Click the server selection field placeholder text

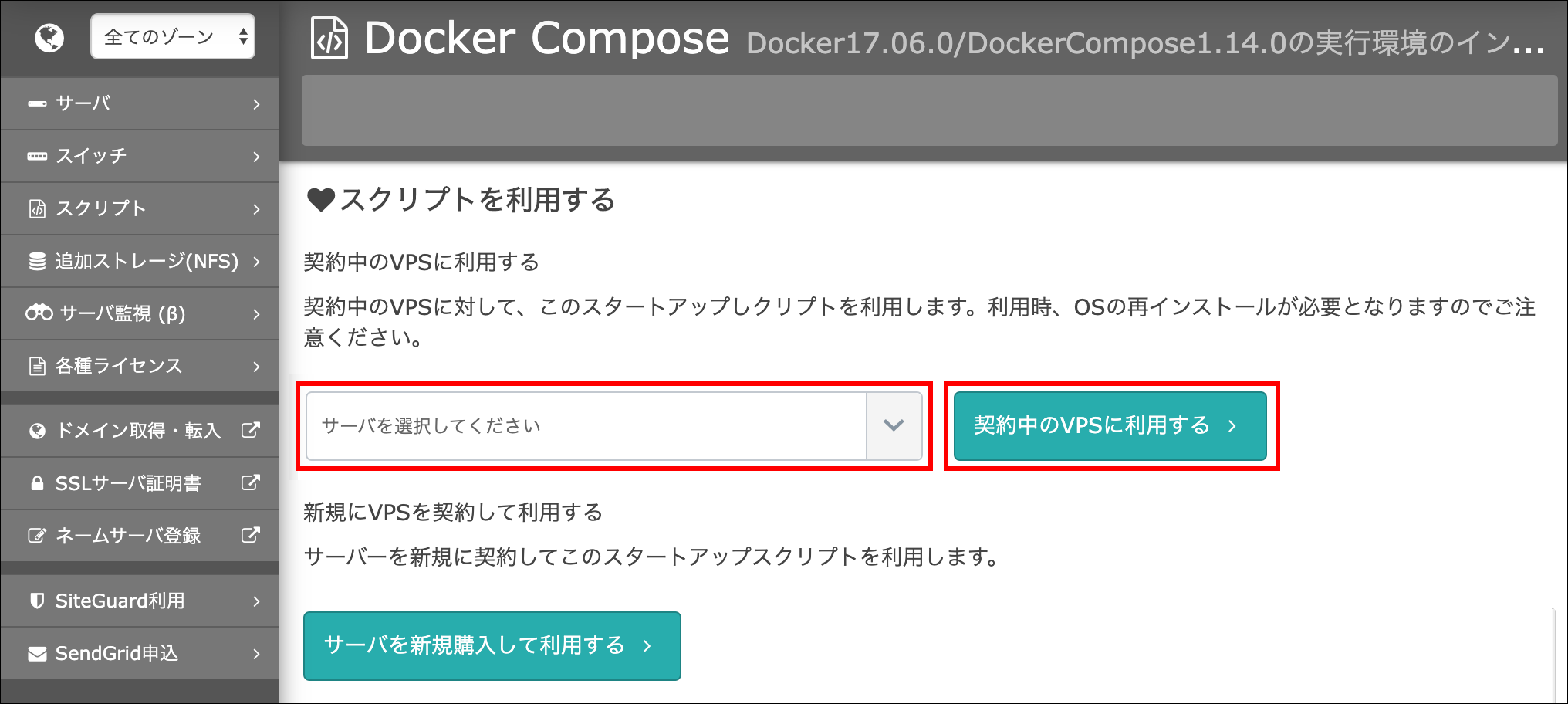pyautogui.click(x=431, y=426)
